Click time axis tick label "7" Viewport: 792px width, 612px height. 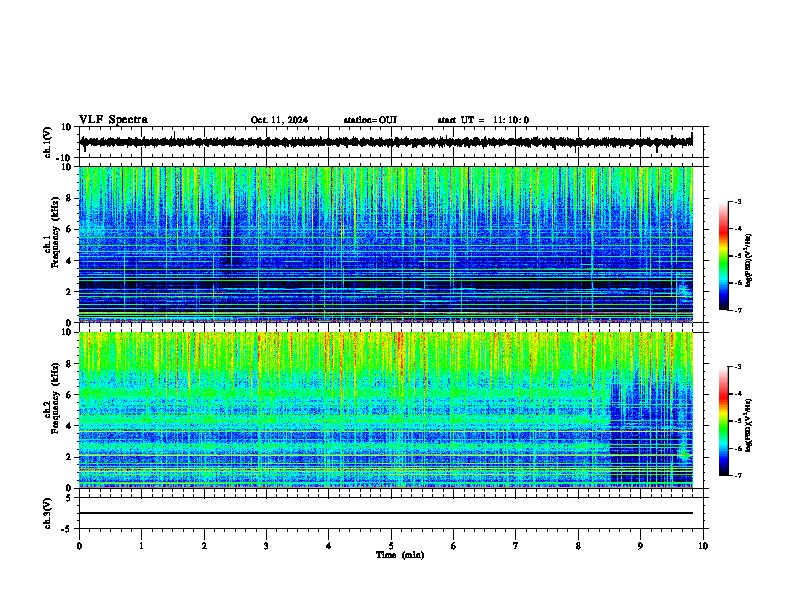point(516,546)
